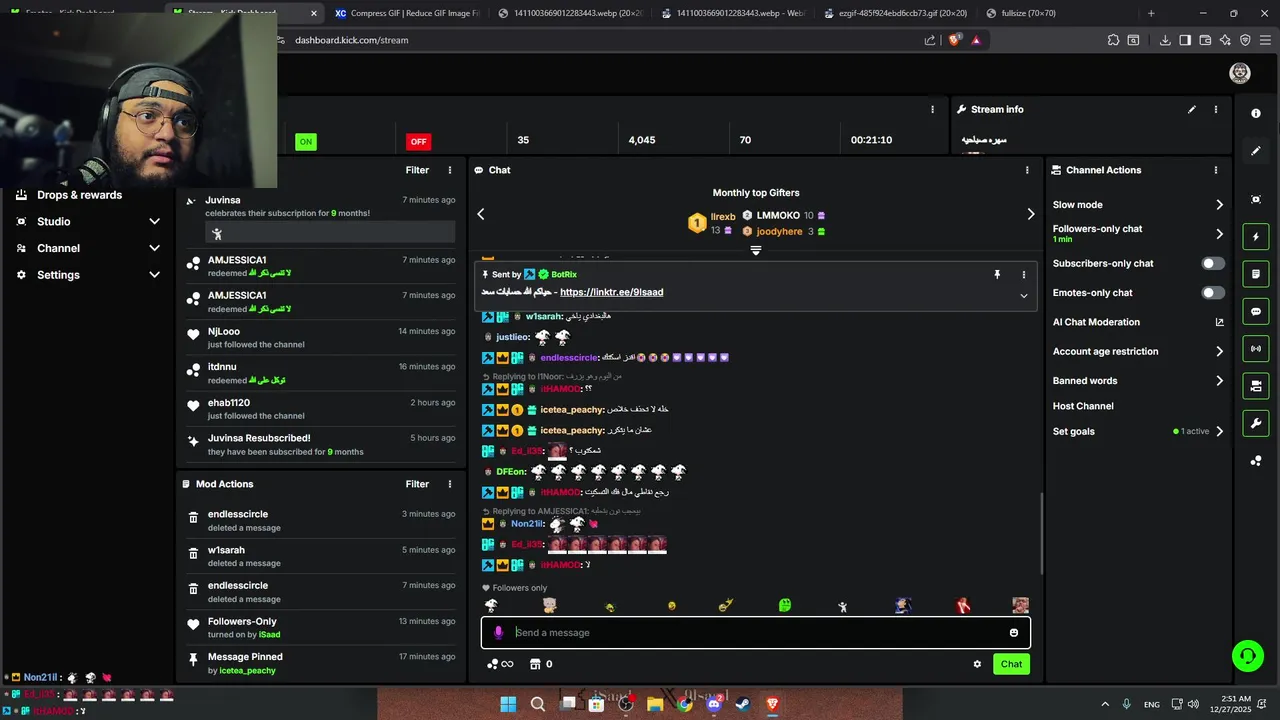Open the pinned message three-dot menu

pyautogui.click(x=1023, y=274)
